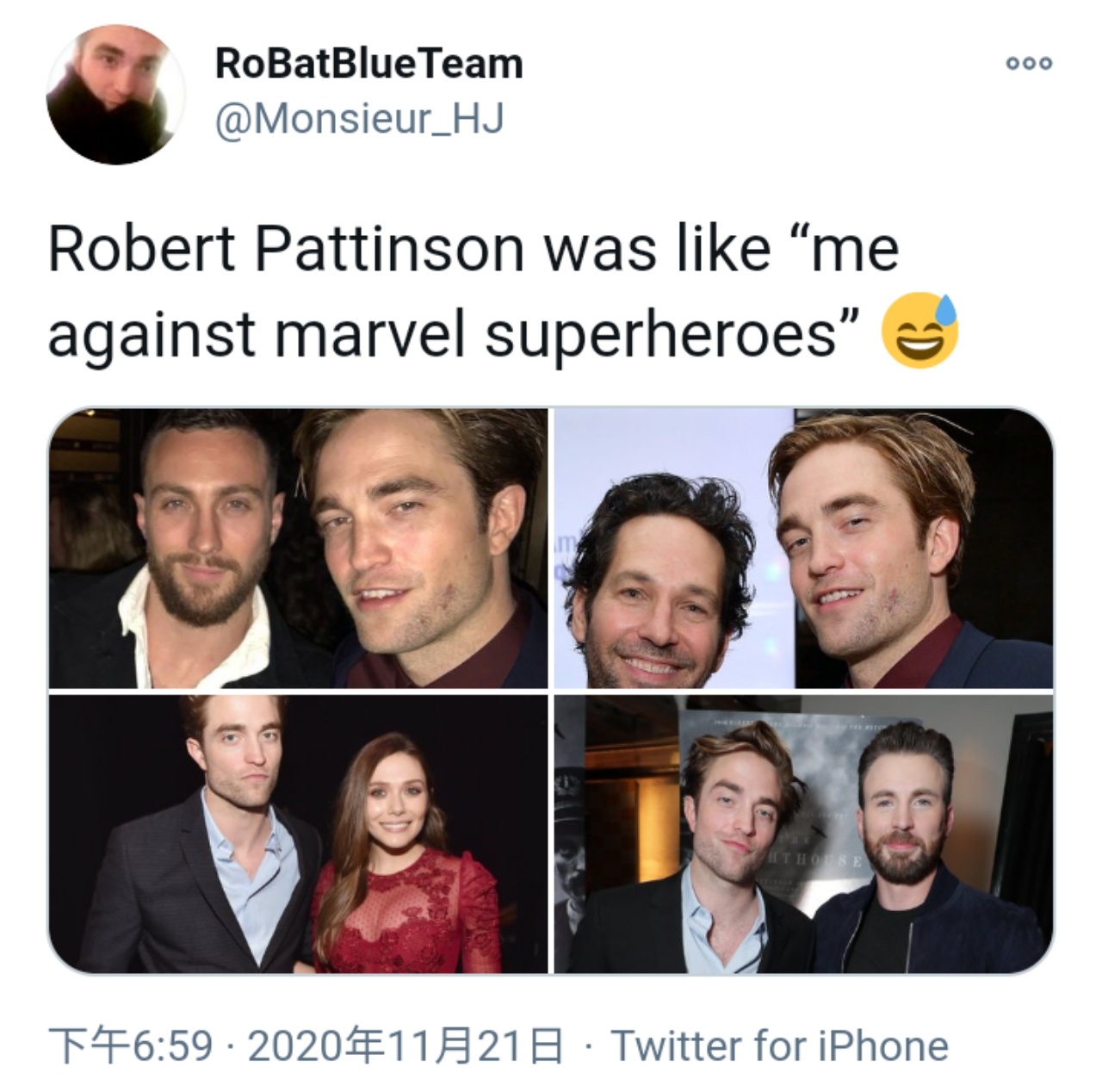Open the top-left photo of two men
1102x1092 pixels.
coord(298,549)
